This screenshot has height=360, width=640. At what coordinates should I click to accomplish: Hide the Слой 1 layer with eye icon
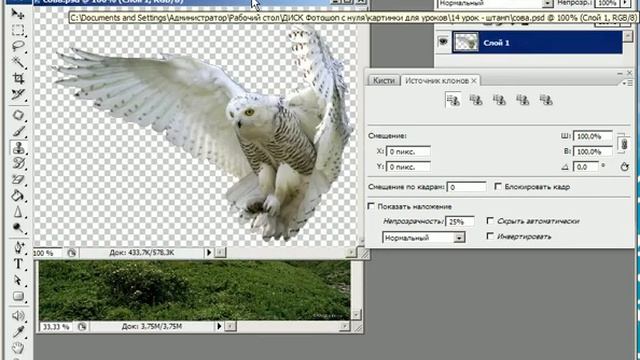[x=443, y=42]
